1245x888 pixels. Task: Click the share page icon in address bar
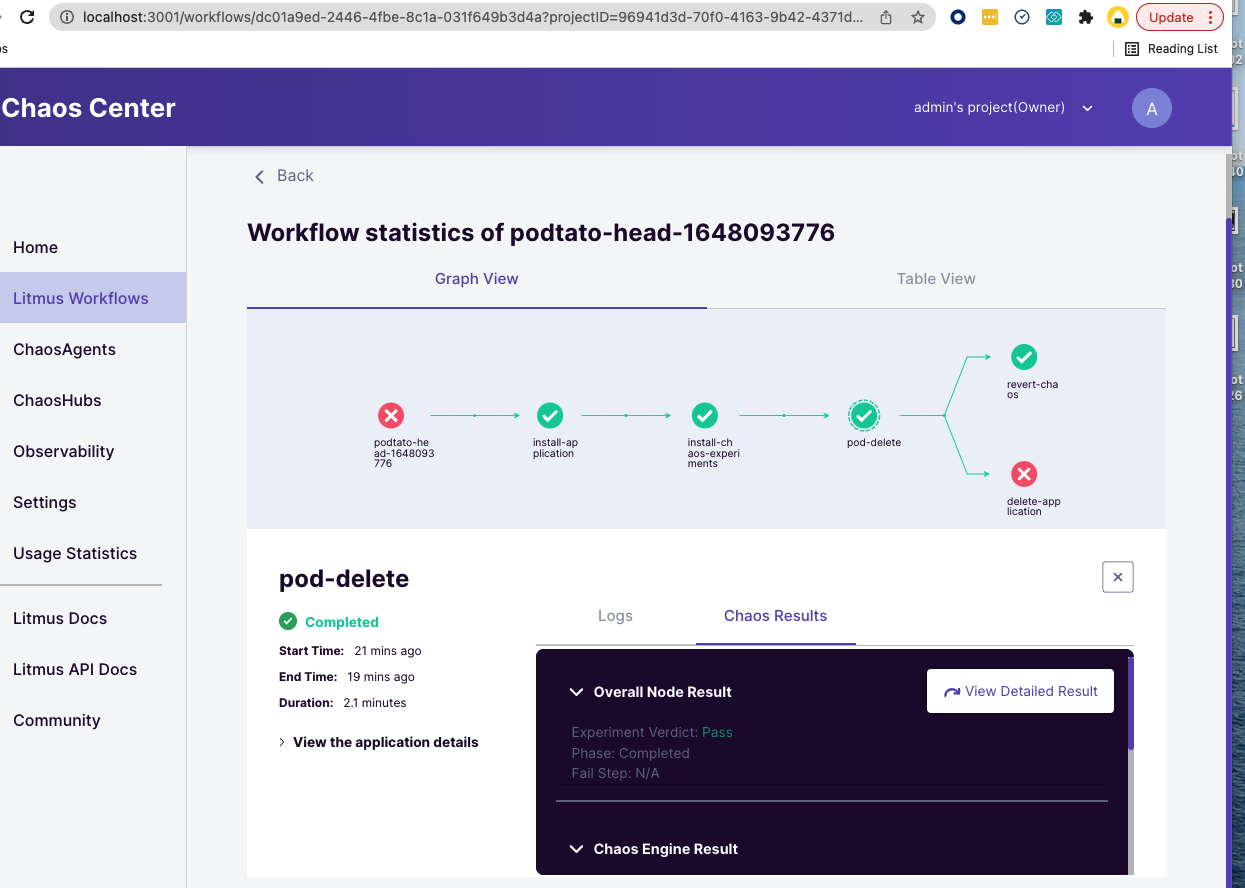tap(886, 17)
